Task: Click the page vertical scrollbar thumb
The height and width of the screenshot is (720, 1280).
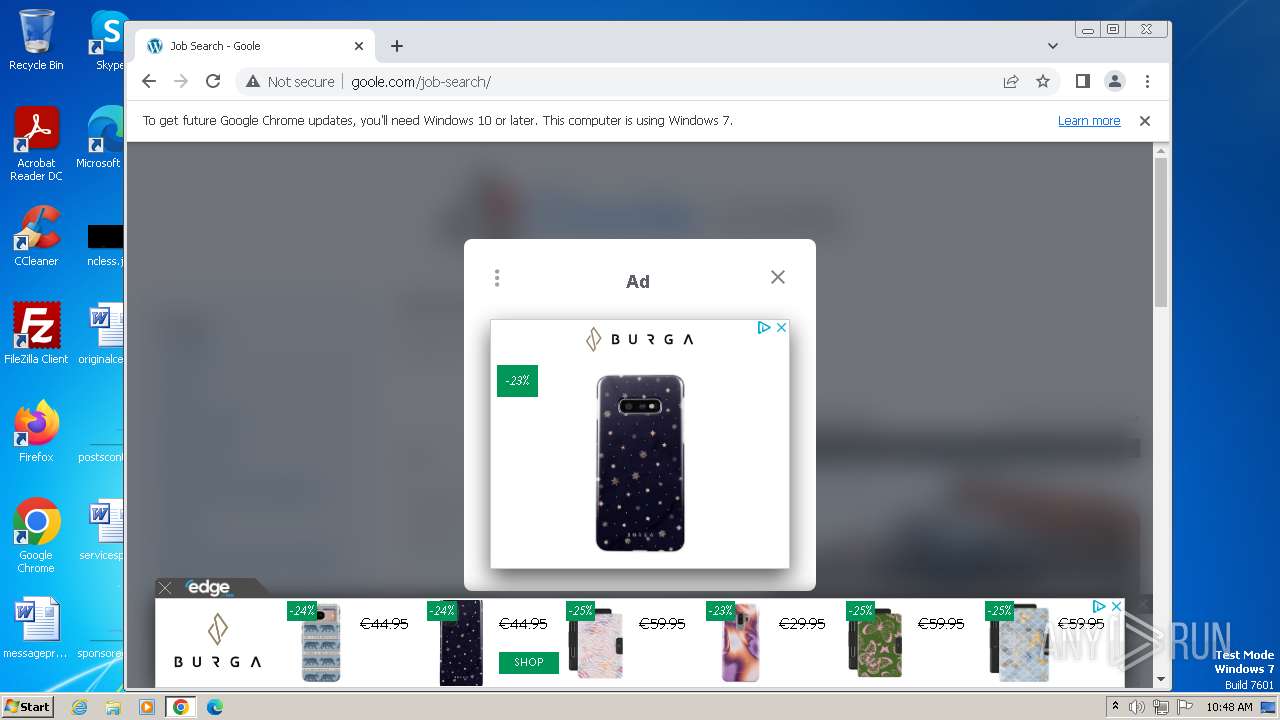Action: (1160, 232)
